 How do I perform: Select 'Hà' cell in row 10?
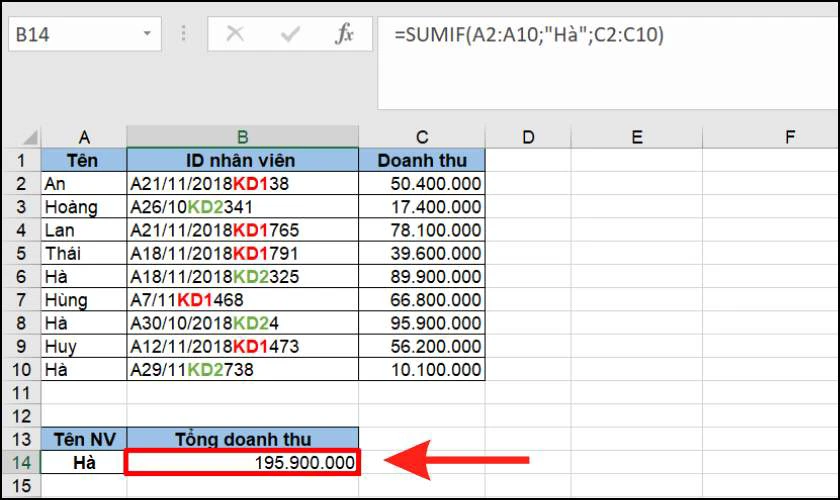(84, 369)
